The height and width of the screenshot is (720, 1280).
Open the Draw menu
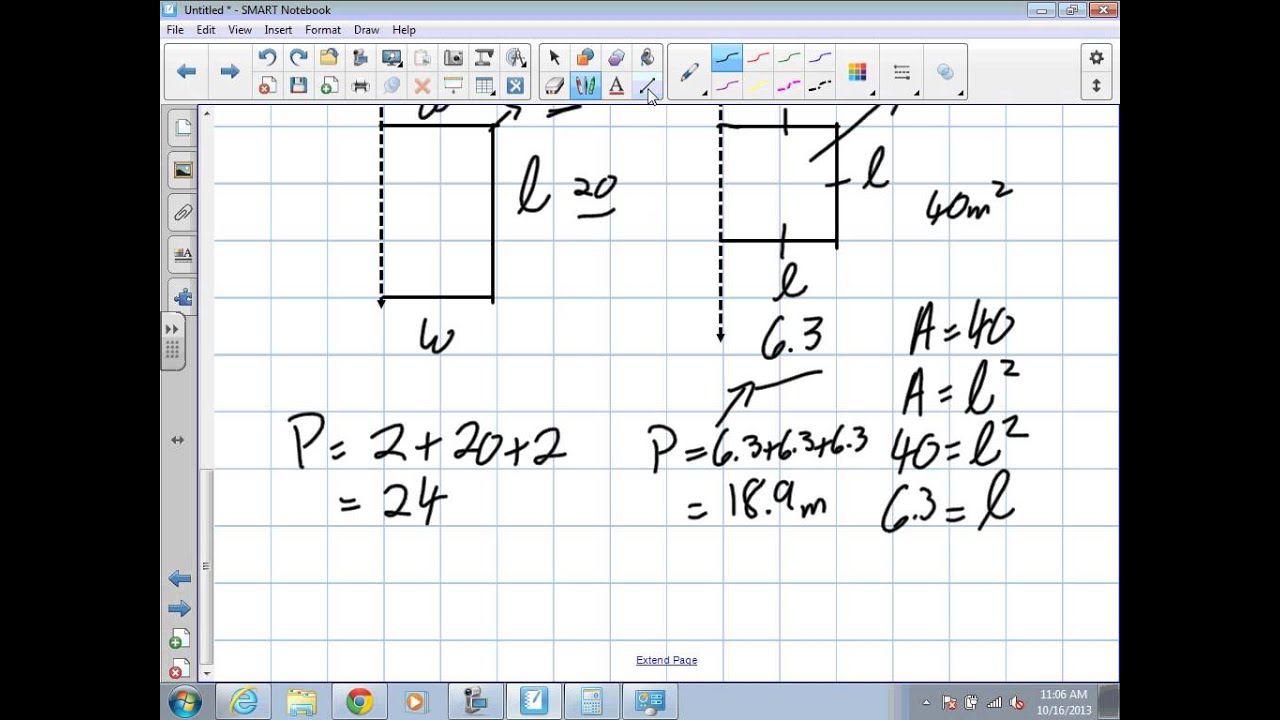click(x=366, y=30)
